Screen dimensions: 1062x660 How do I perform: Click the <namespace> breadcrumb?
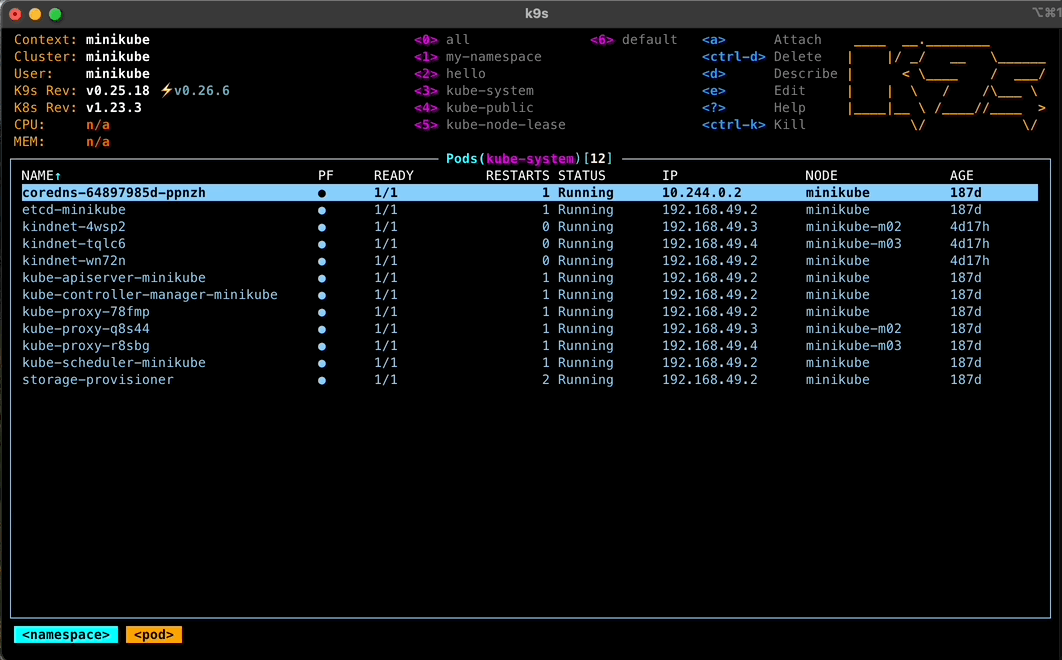[x=66, y=635]
